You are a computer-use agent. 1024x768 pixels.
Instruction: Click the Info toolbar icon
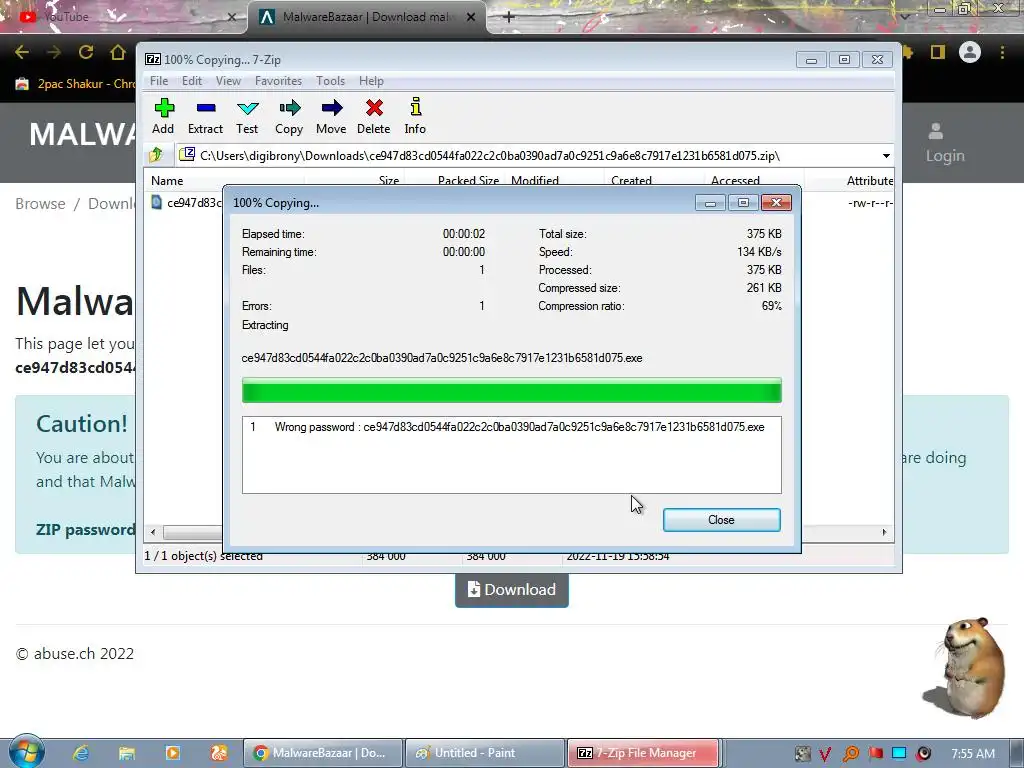click(x=415, y=116)
